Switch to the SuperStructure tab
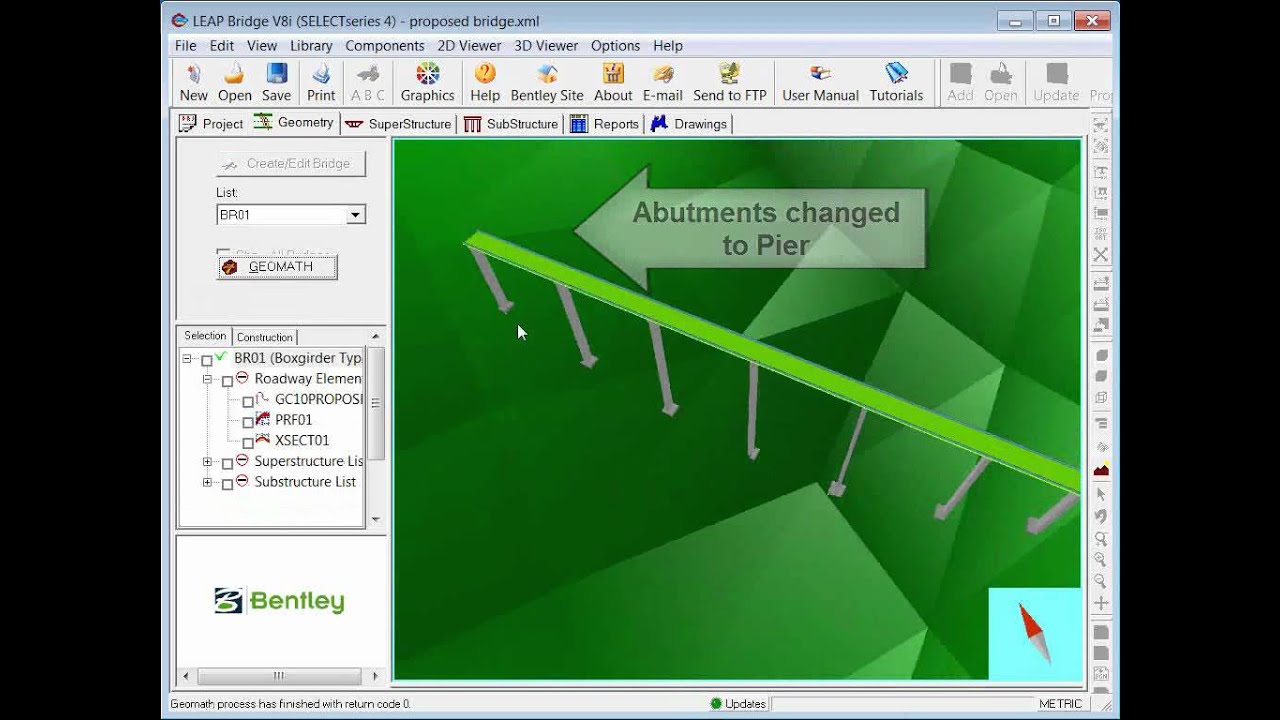The image size is (1280, 720). (x=398, y=124)
